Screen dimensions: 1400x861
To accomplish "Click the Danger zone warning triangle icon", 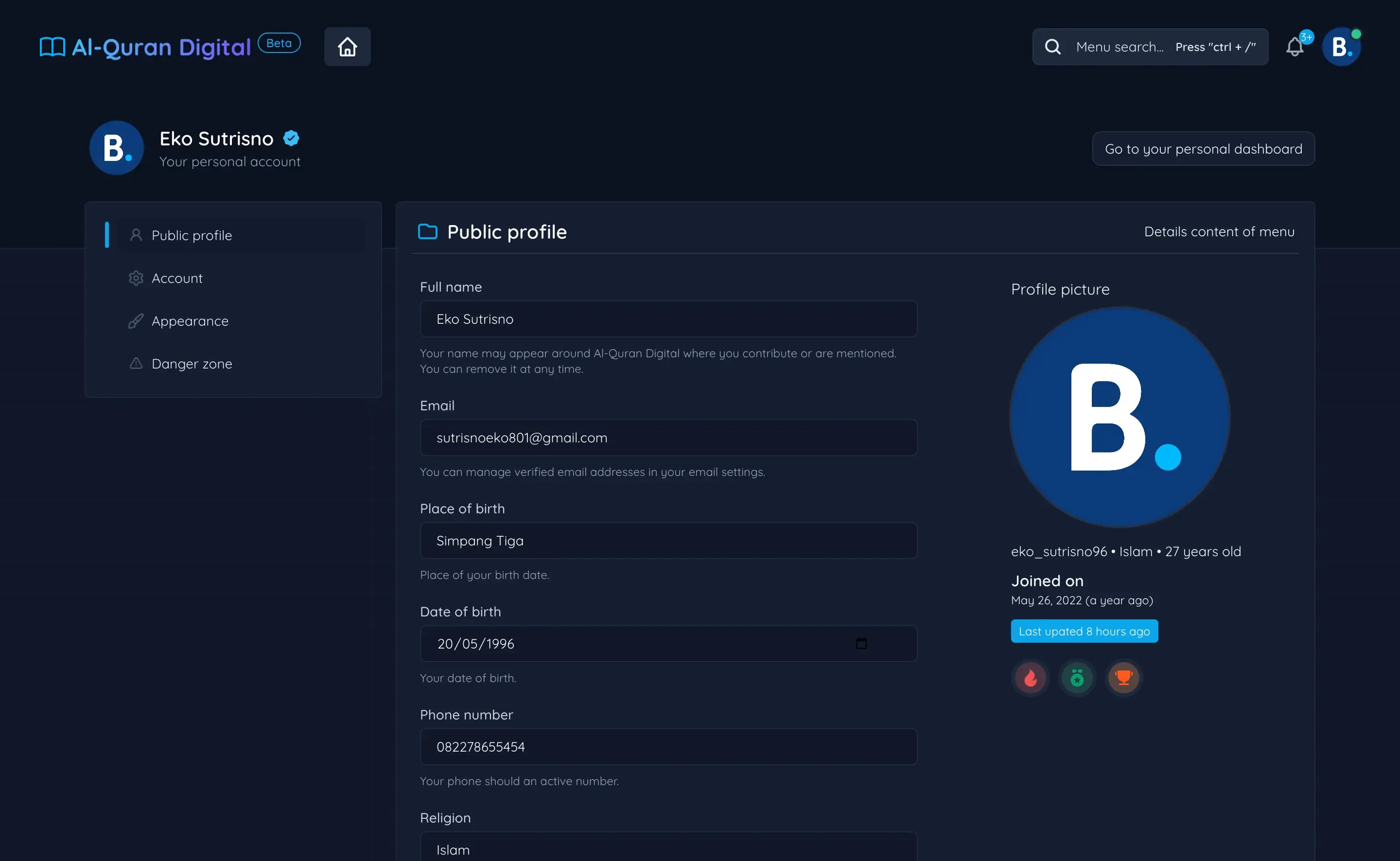I will [135, 363].
